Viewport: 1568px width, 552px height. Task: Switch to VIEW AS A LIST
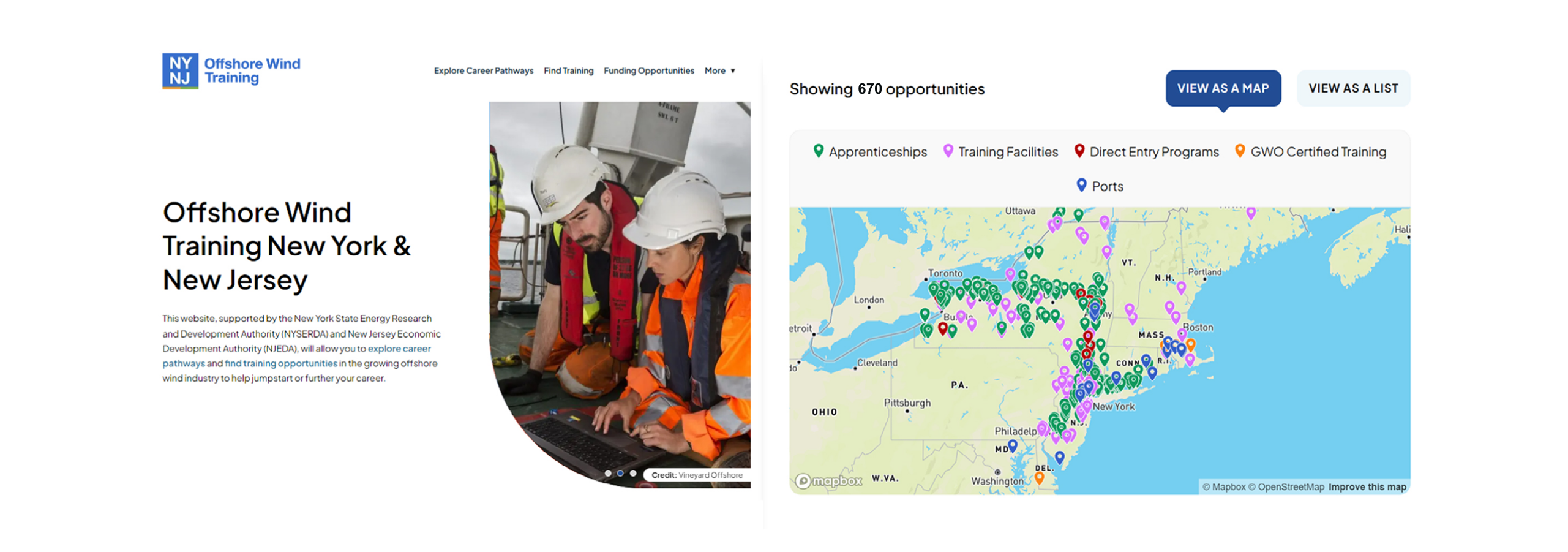point(1353,88)
